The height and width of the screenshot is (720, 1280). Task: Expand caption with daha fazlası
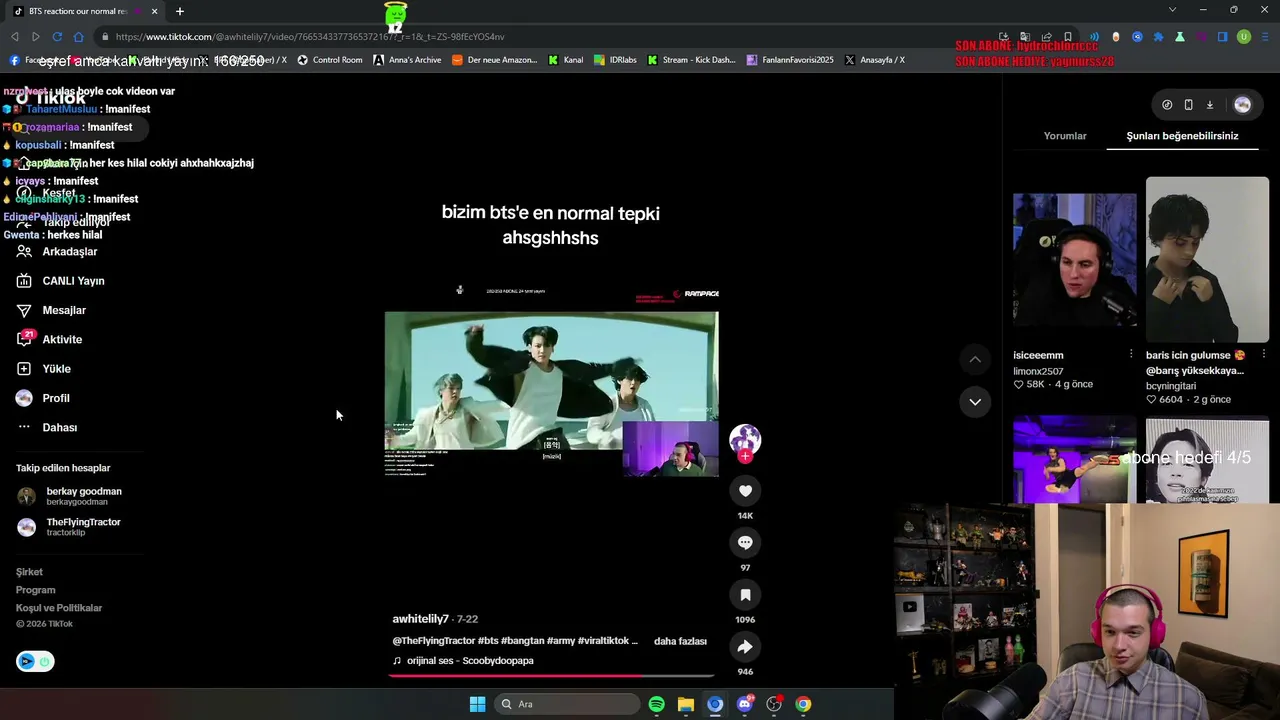680,641
